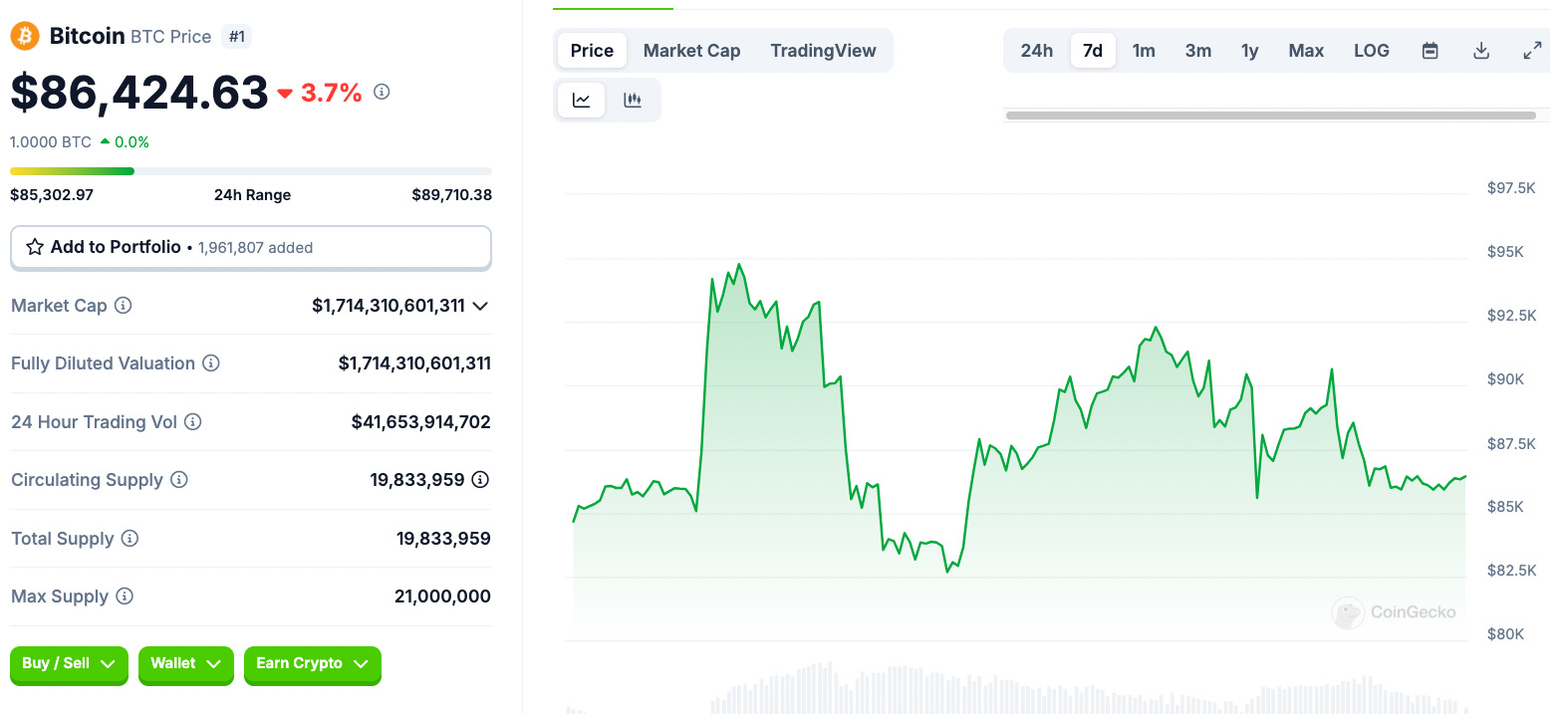1568x714 pixels.
Task: Click the 24h high $89,710.38
Action: 452,195
